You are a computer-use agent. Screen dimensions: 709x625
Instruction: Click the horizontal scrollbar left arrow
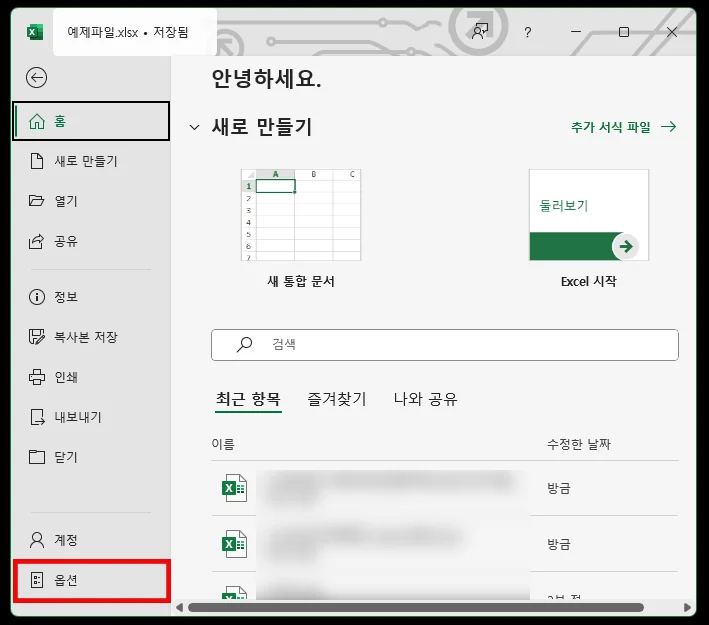(180, 607)
